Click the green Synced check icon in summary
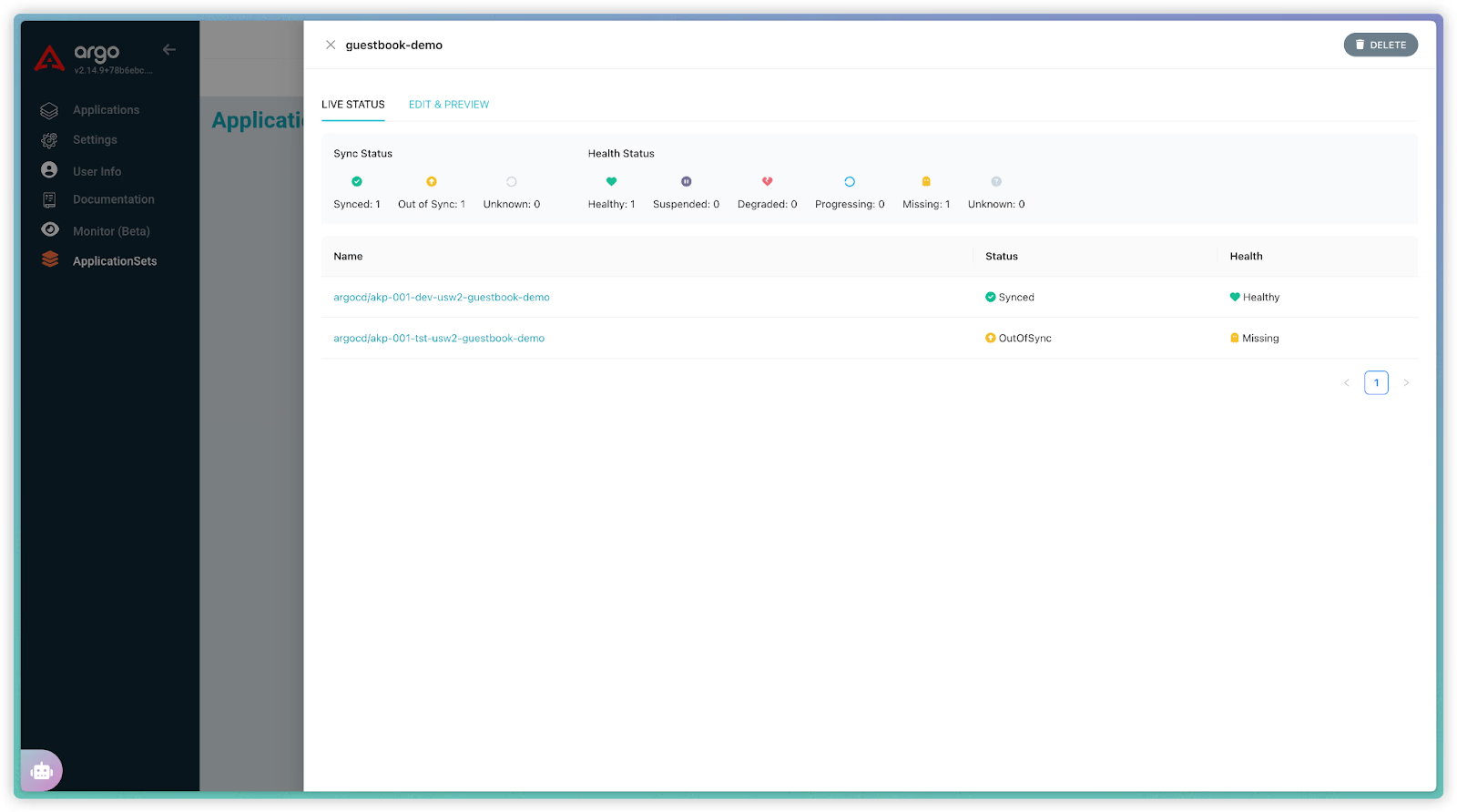 357,181
